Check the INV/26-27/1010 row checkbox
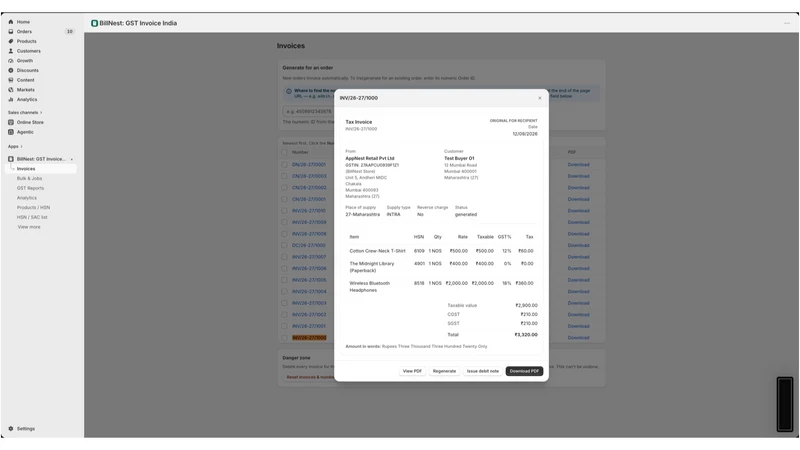The width and height of the screenshot is (800, 450). (285, 211)
